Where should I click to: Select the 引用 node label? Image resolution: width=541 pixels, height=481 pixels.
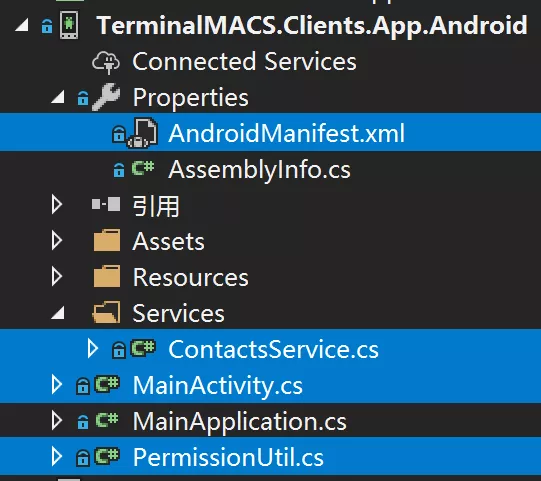coord(156,206)
